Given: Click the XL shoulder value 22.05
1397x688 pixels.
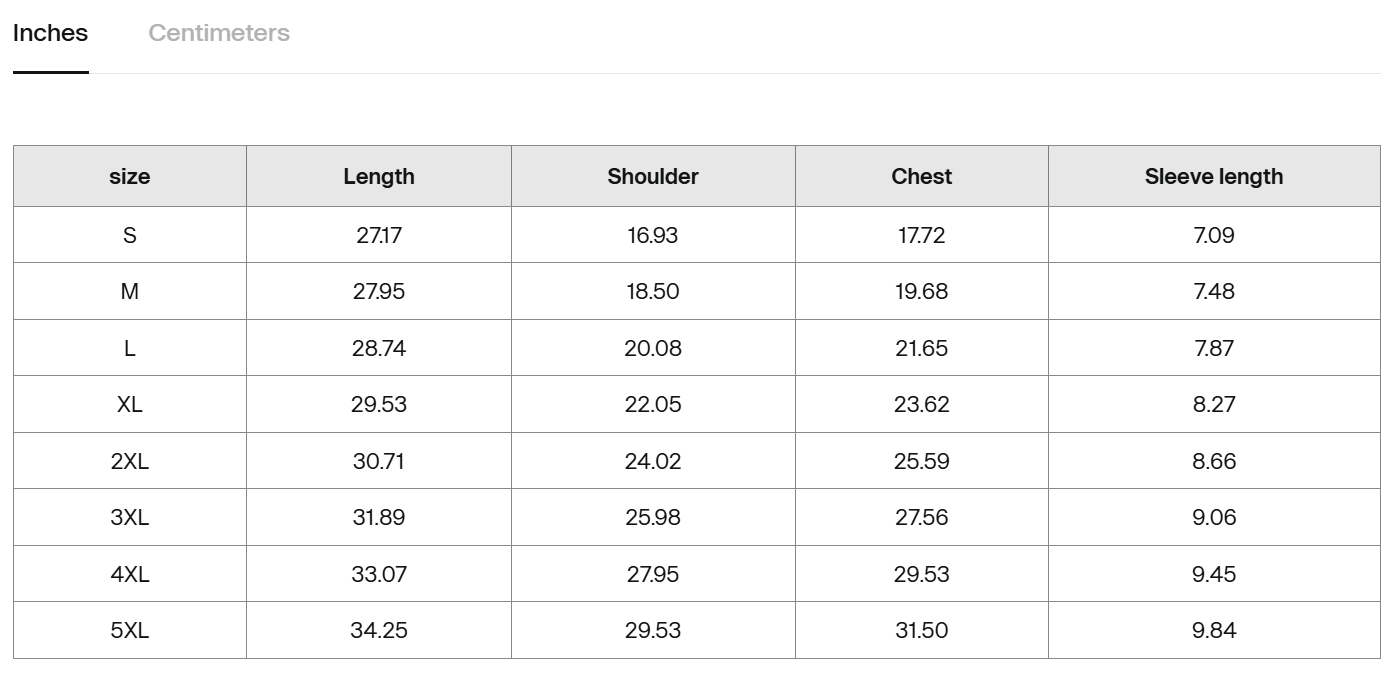Looking at the screenshot, I should (653, 404).
